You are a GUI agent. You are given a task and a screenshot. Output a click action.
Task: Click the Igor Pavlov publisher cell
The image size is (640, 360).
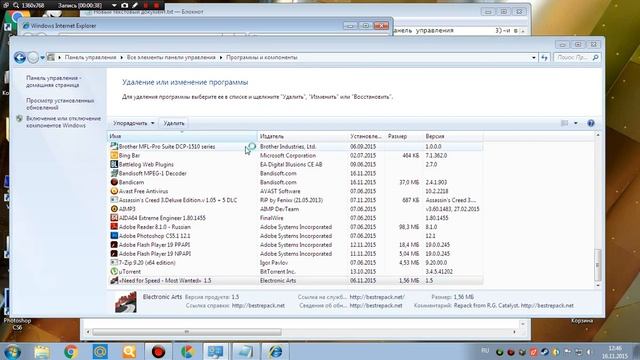click(273, 262)
